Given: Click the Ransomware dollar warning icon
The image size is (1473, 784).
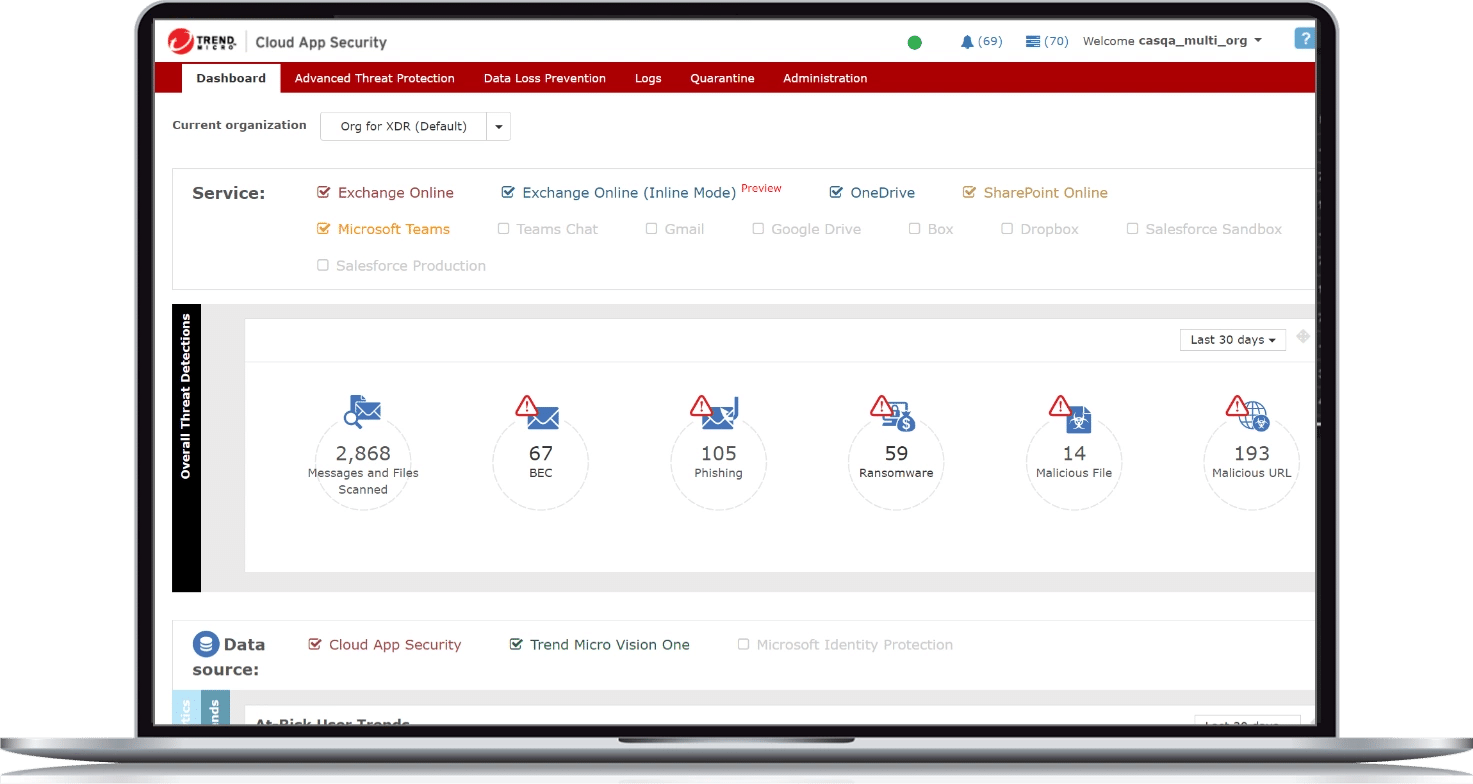Looking at the screenshot, I should tap(893, 412).
